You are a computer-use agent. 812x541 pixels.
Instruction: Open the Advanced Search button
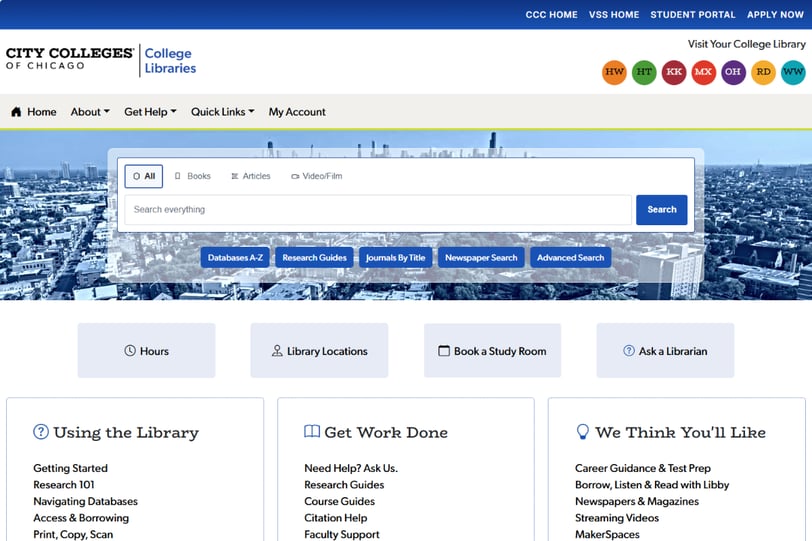(571, 258)
